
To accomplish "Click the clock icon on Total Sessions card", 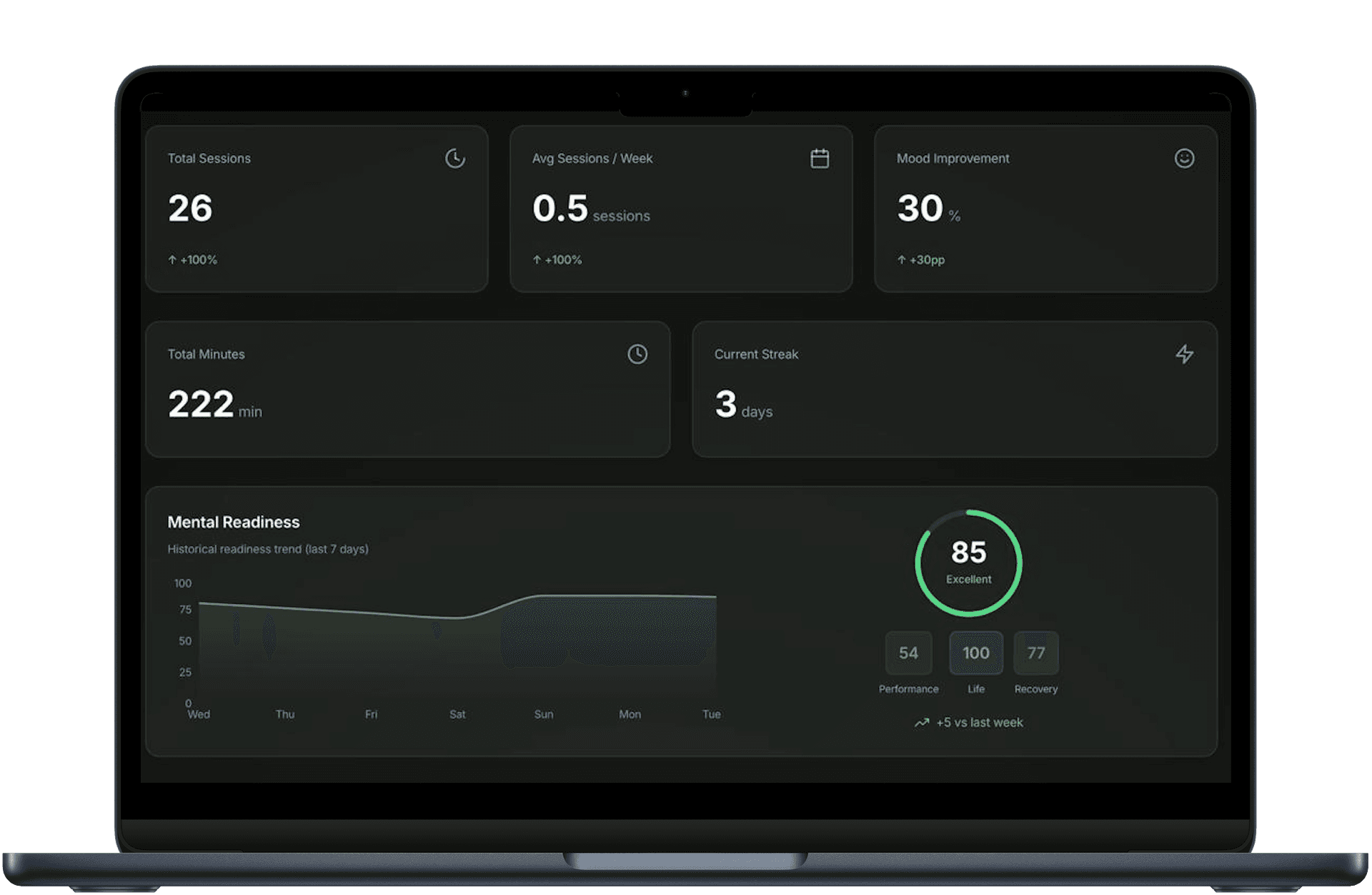I will coord(455,158).
